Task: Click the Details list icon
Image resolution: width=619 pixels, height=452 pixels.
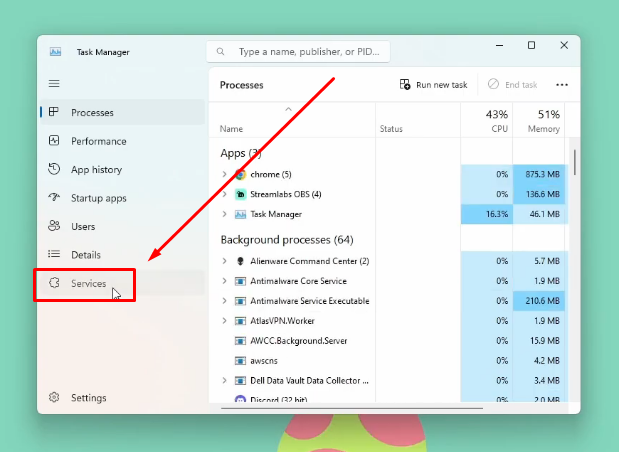Action: click(54, 254)
